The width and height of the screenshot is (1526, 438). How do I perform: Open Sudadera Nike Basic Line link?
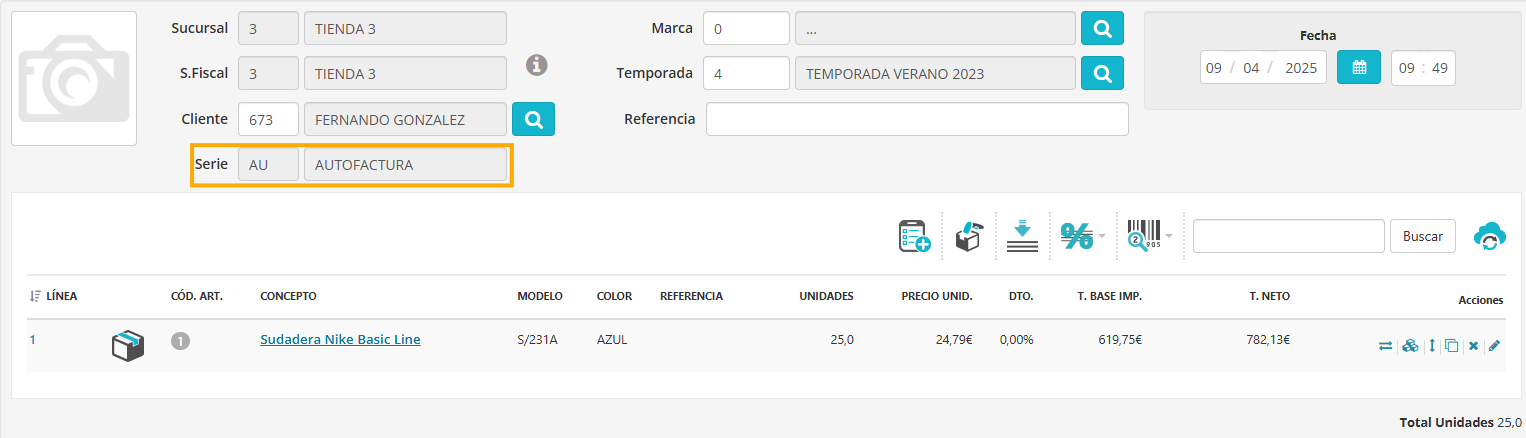point(340,339)
